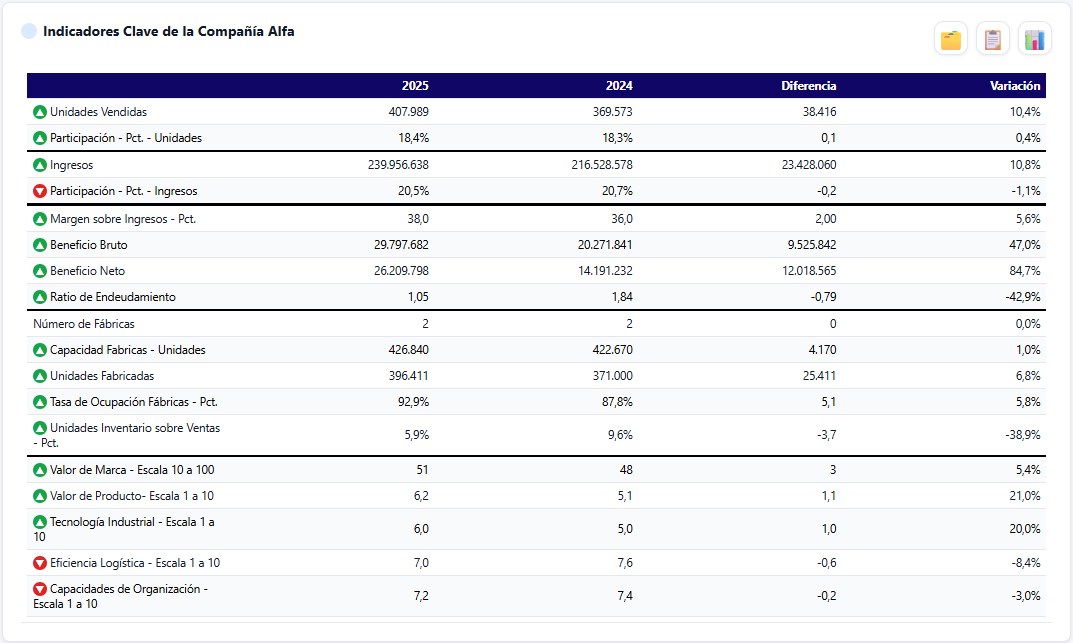
Task: Select the 2025 column header
Action: pos(415,86)
